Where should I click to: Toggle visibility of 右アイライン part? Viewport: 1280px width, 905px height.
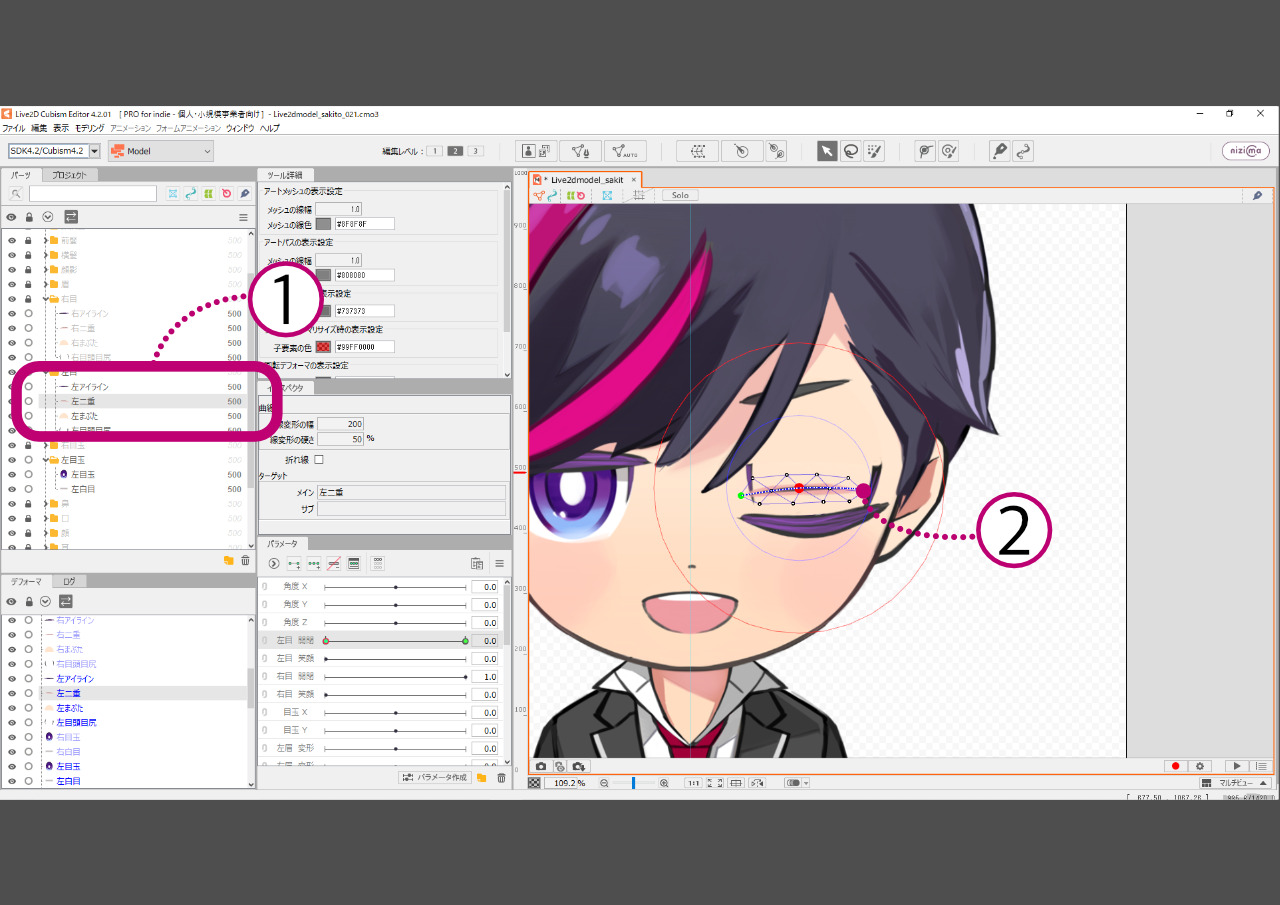(x=12, y=313)
